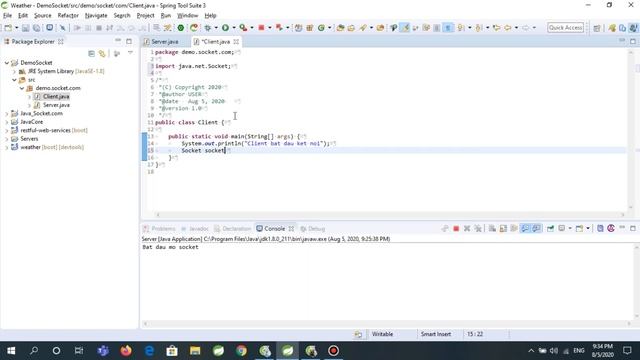Minimize the Package Explorer view
This screenshot has width=640, height=360.
pos(118,41)
